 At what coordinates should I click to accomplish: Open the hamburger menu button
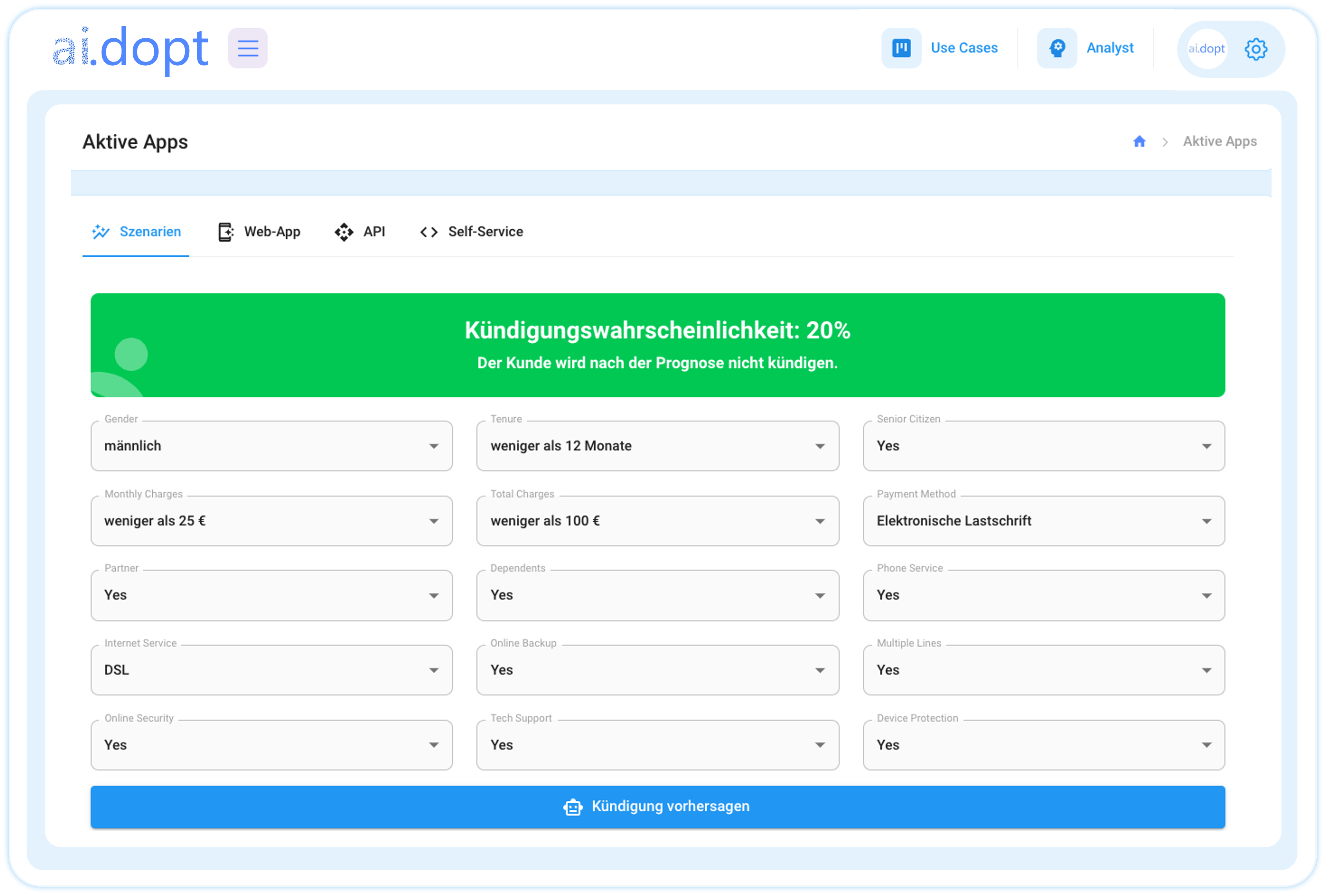coord(247,48)
